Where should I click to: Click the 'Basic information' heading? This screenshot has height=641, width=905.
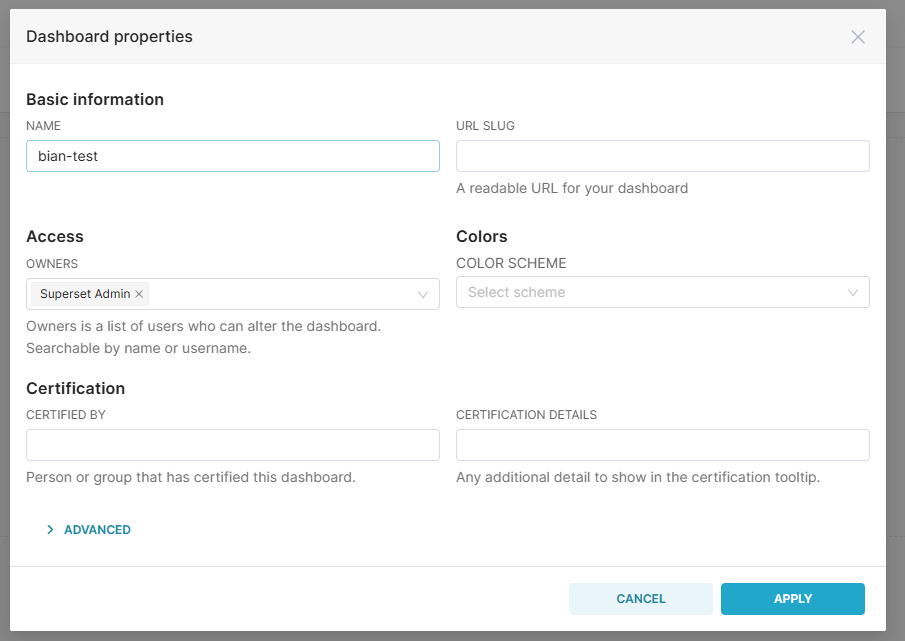(x=95, y=99)
